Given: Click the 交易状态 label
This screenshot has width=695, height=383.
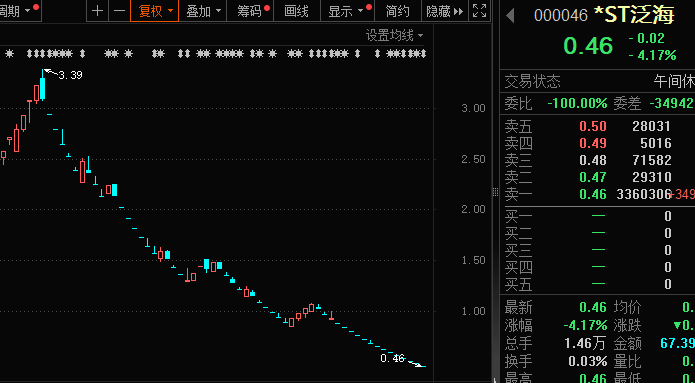Looking at the screenshot, I should click(x=532, y=82).
